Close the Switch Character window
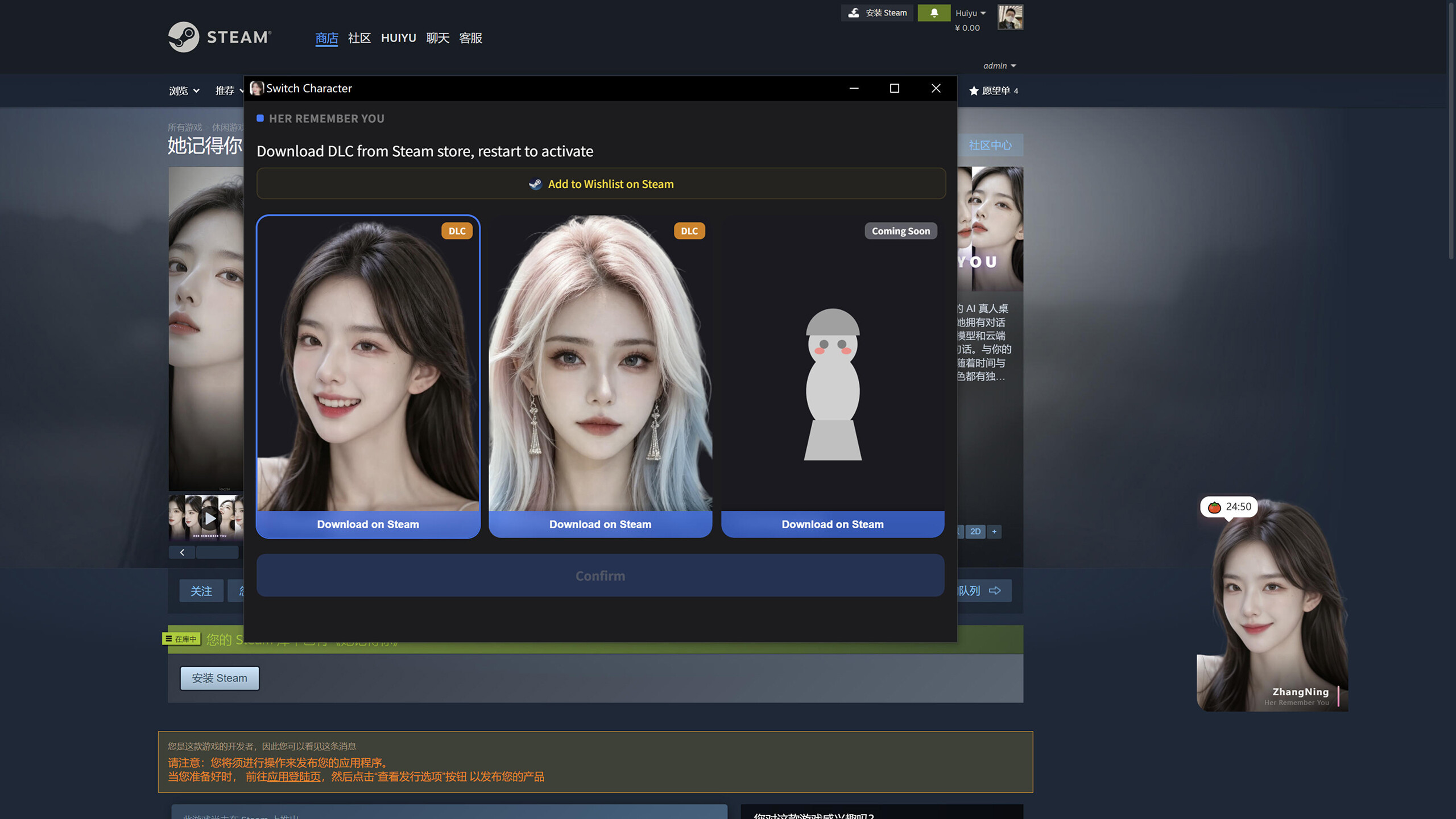Screen dimensions: 1456x819 pos(936,88)
